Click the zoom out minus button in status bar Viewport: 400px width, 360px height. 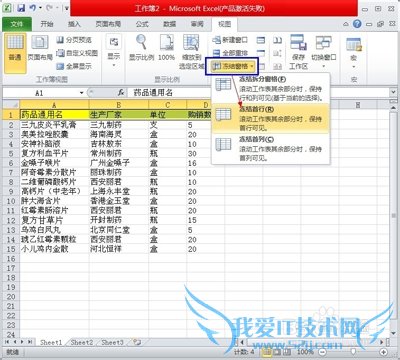[x=322, y=352]
